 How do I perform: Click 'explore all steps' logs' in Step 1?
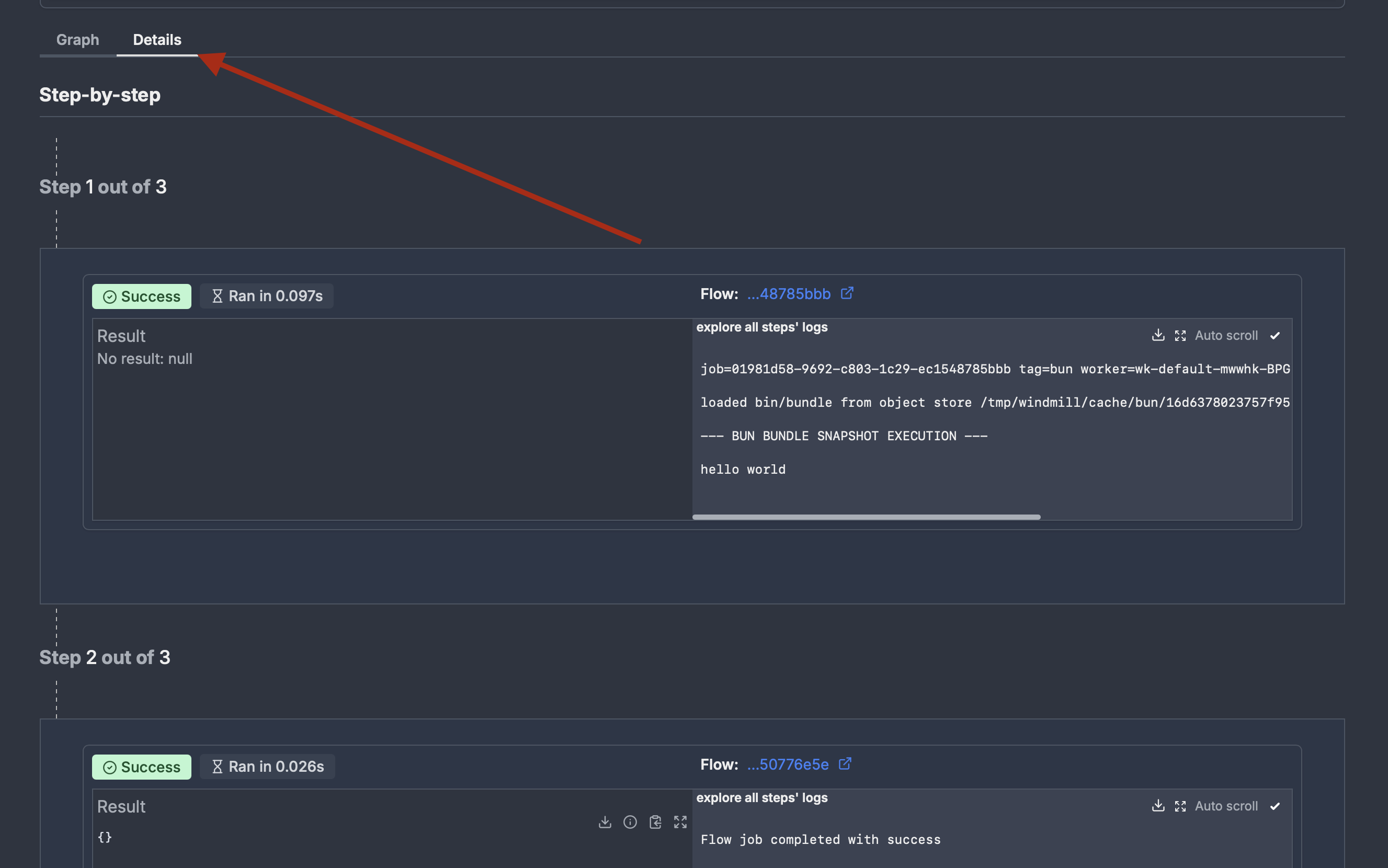pos(762,327)
